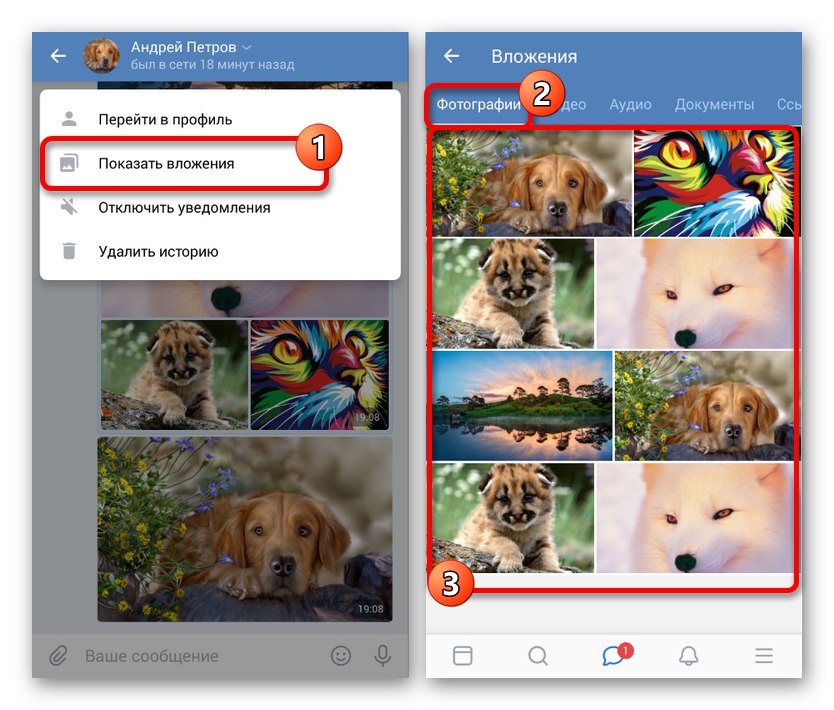
Task: Go back from the Вложения screen
Action: point(452,55)
